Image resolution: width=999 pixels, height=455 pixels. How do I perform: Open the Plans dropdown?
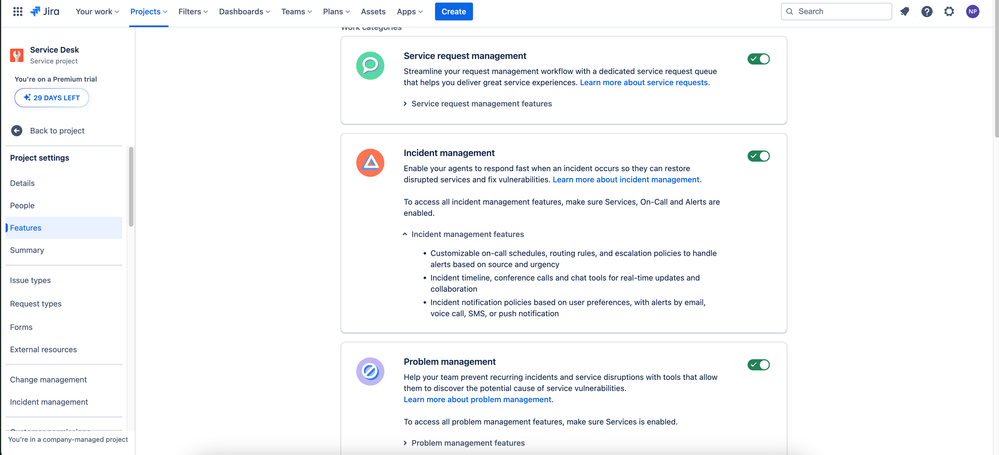337,11
